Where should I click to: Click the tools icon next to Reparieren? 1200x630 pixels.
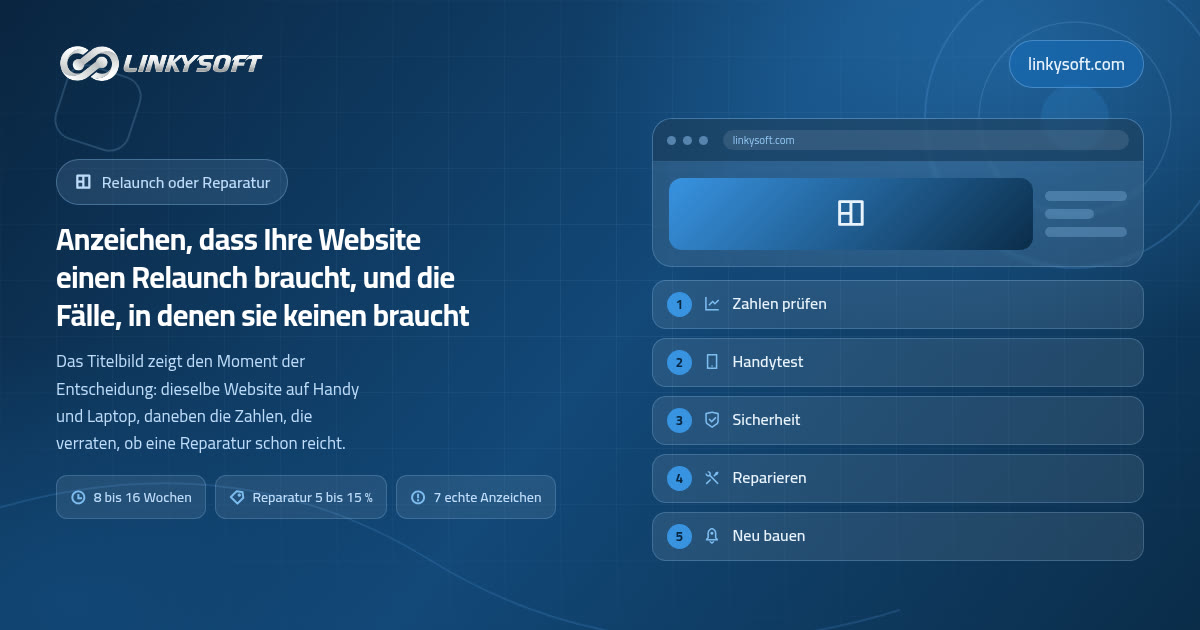pos(712,478)
